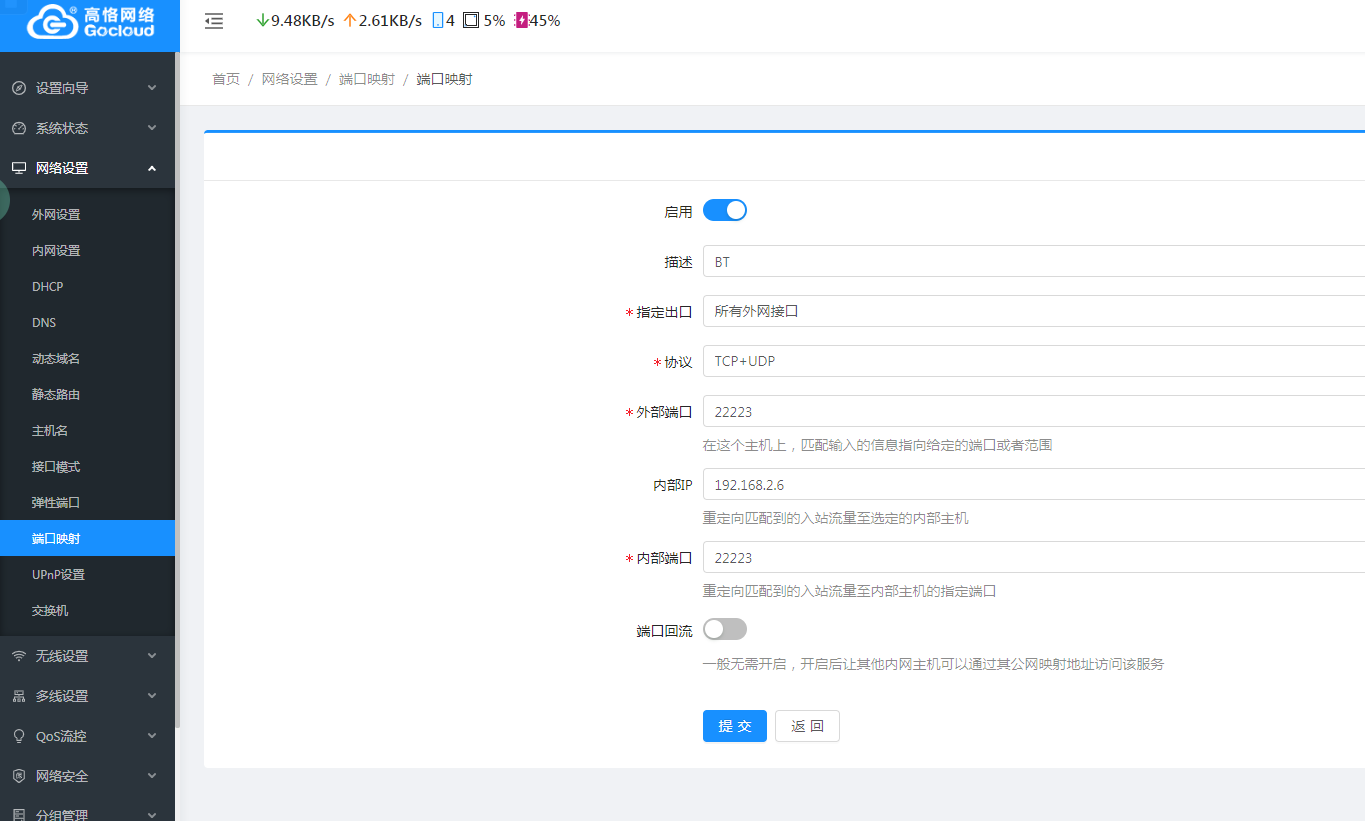Click the gauge icon beside 系统状态
Screen dimensions: 1365x821
pos(18,128)
